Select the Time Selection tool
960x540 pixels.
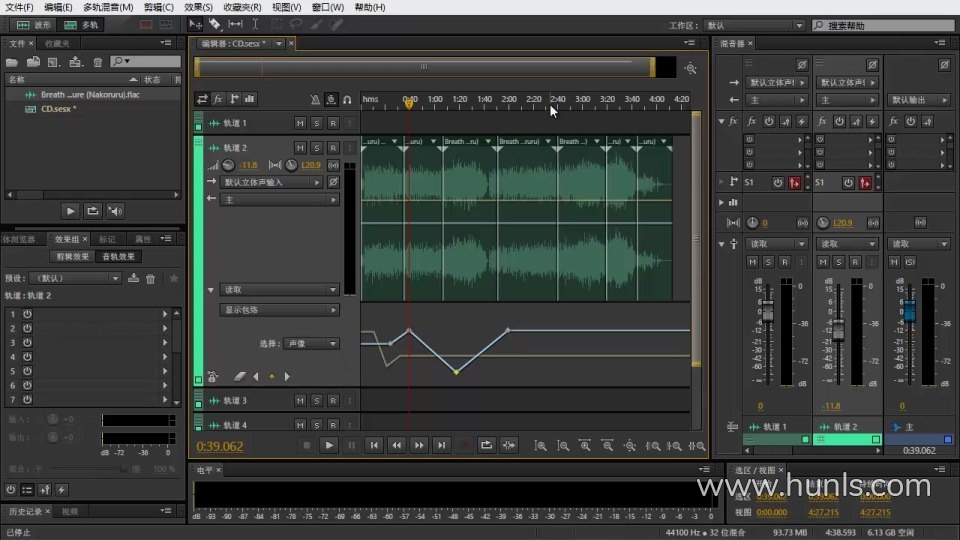click(x=255, y=24)
